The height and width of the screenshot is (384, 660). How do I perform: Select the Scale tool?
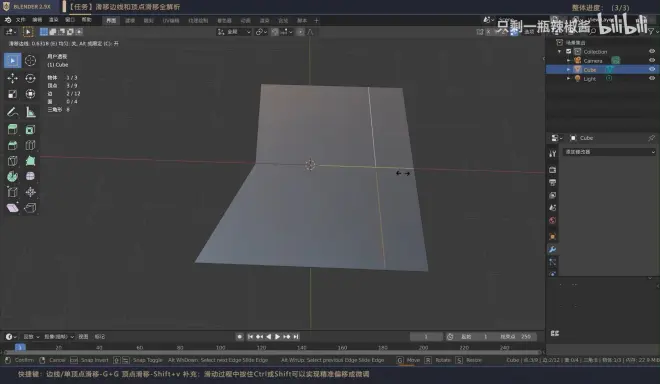point(13,94)
